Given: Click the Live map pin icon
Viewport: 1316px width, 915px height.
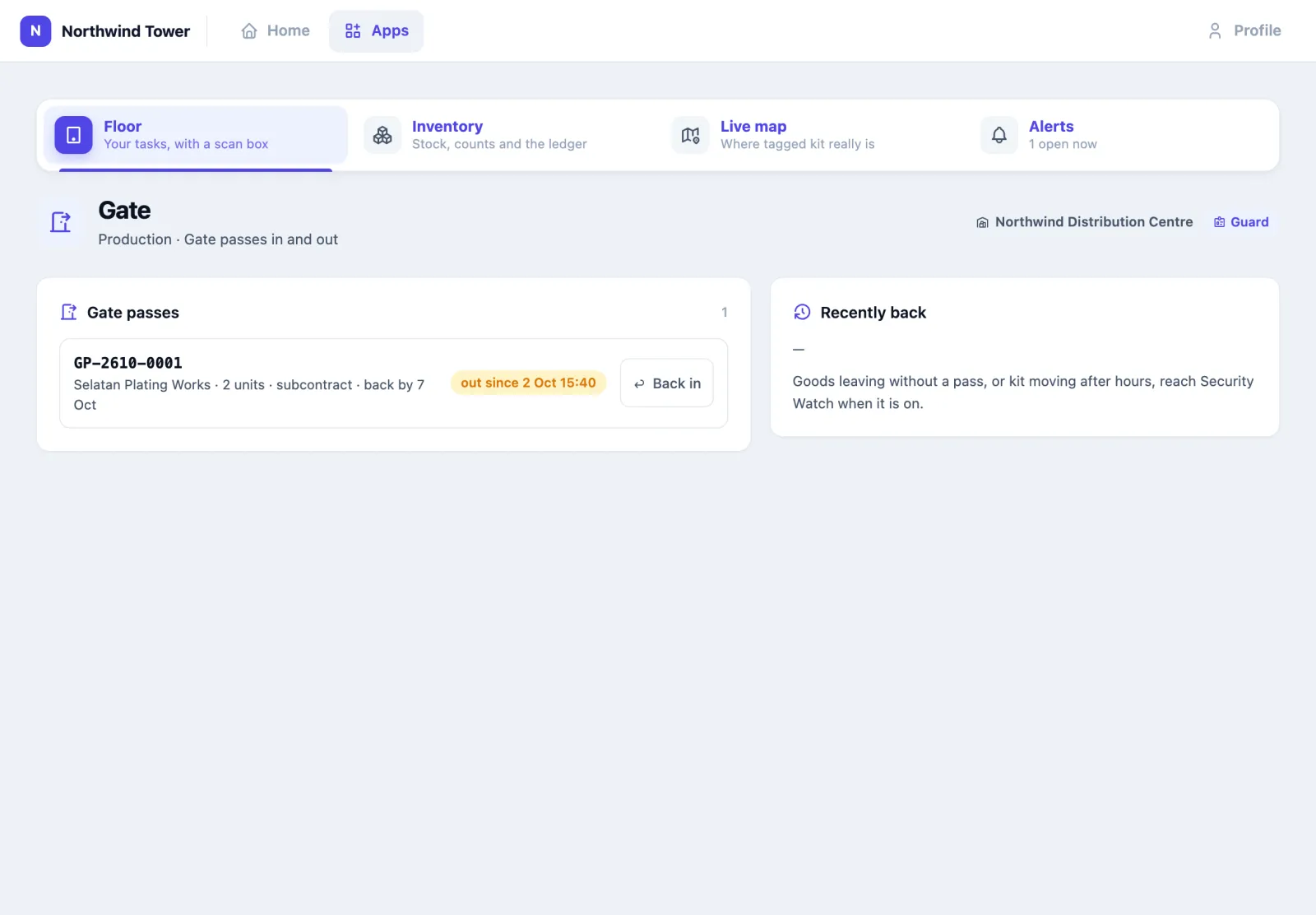Looking at the screenshot, I should tap(691, 135).
